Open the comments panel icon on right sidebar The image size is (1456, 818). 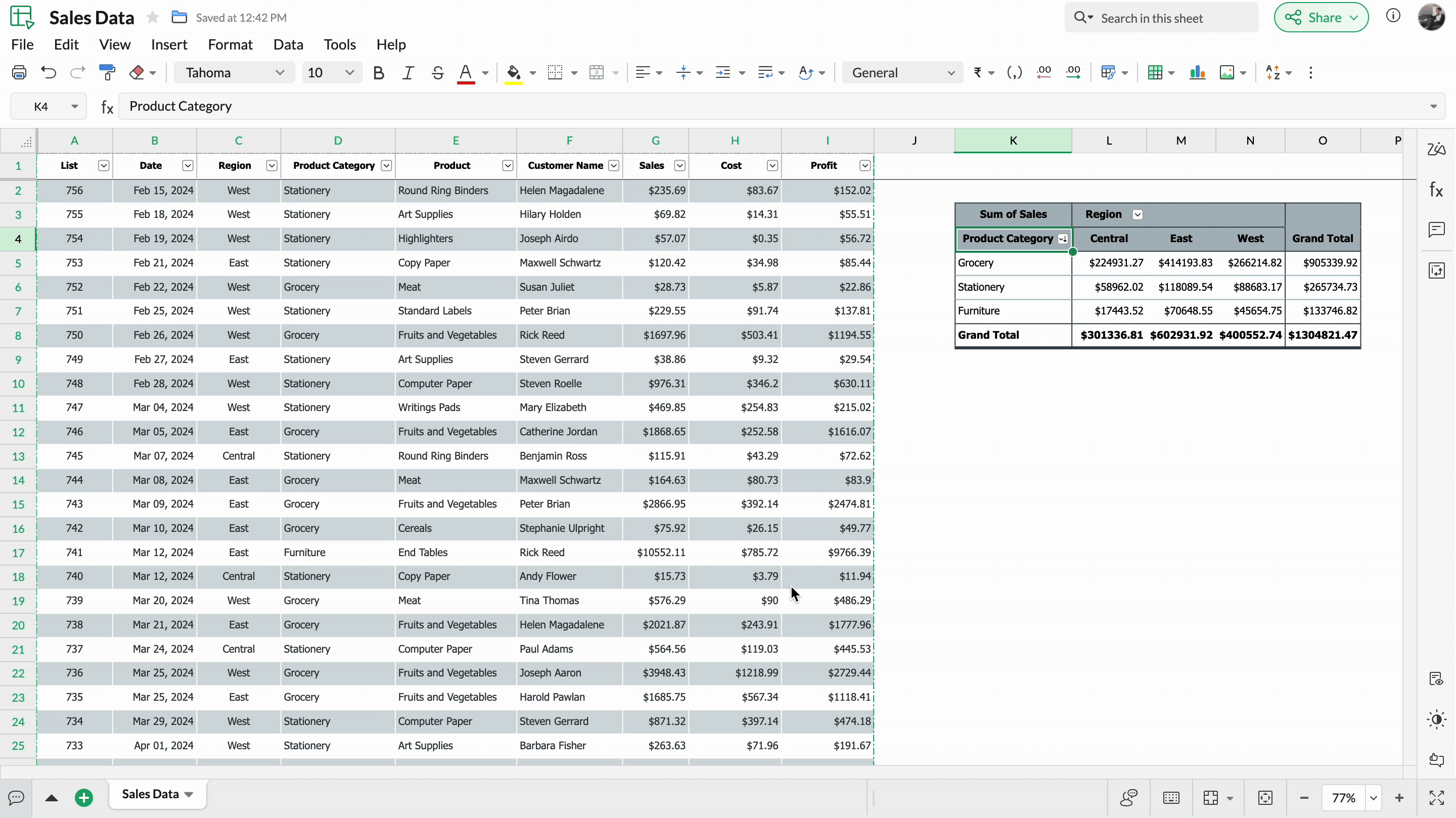pos(1436,230)
